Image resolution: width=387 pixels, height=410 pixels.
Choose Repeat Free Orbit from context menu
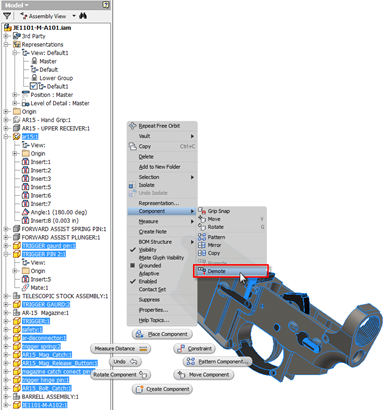coord(162,126)
